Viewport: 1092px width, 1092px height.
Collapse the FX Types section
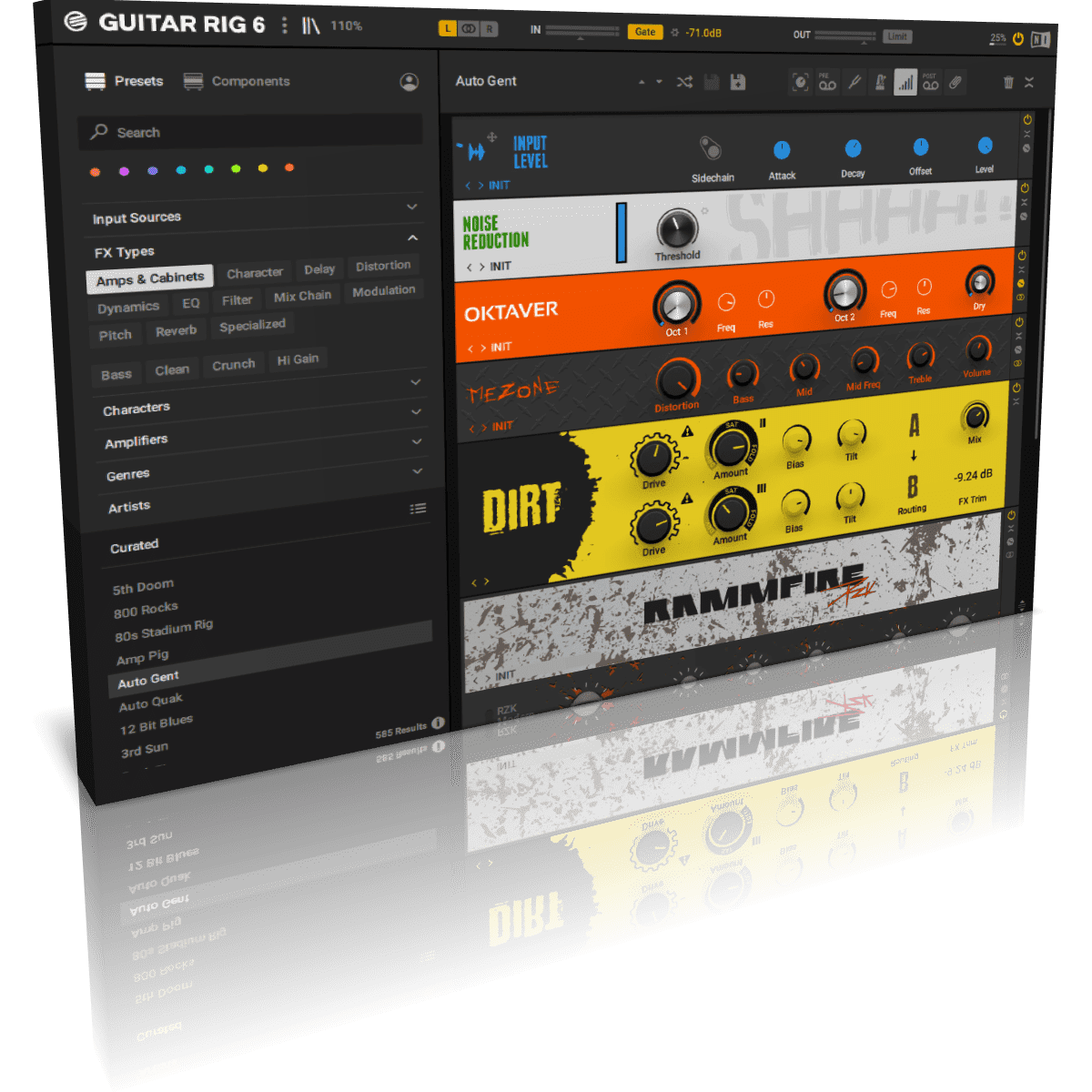pos(413,238)
